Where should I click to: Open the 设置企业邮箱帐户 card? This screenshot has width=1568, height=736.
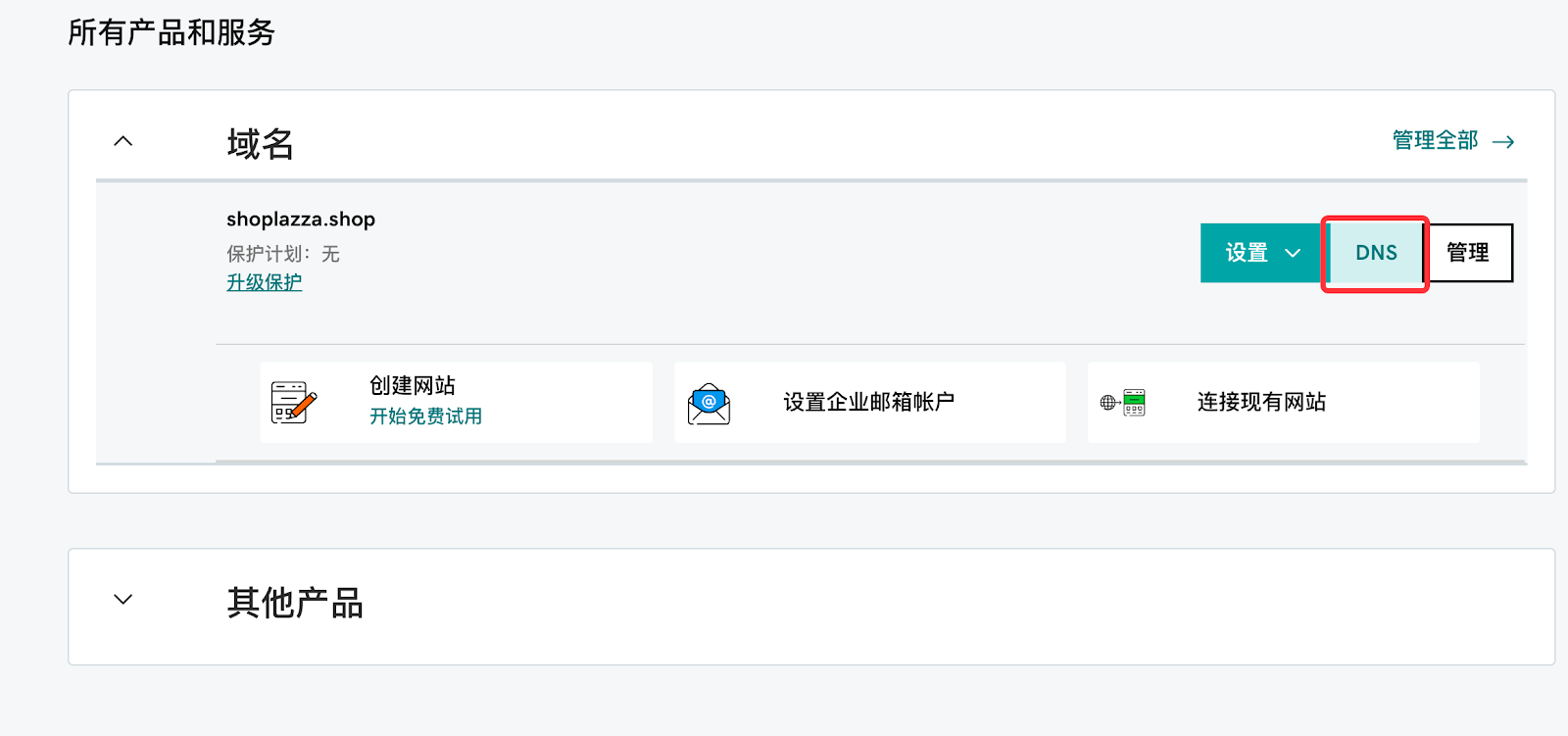(x=870, y=402)
